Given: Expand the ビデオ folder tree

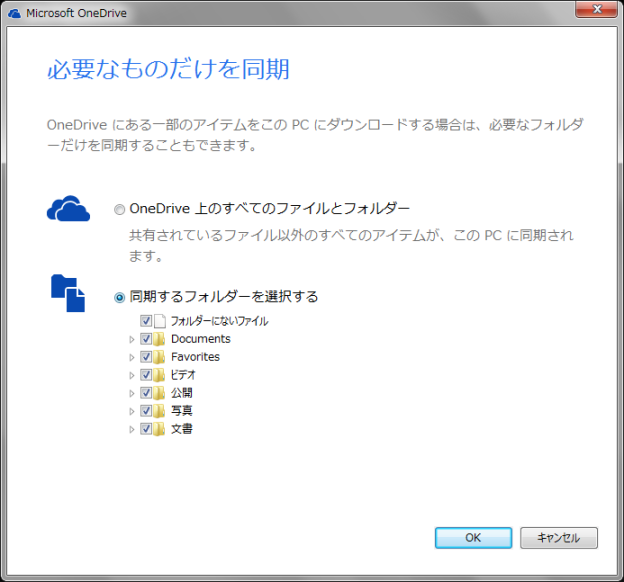Looking at the screenshot, I should [x=132, y=375].
